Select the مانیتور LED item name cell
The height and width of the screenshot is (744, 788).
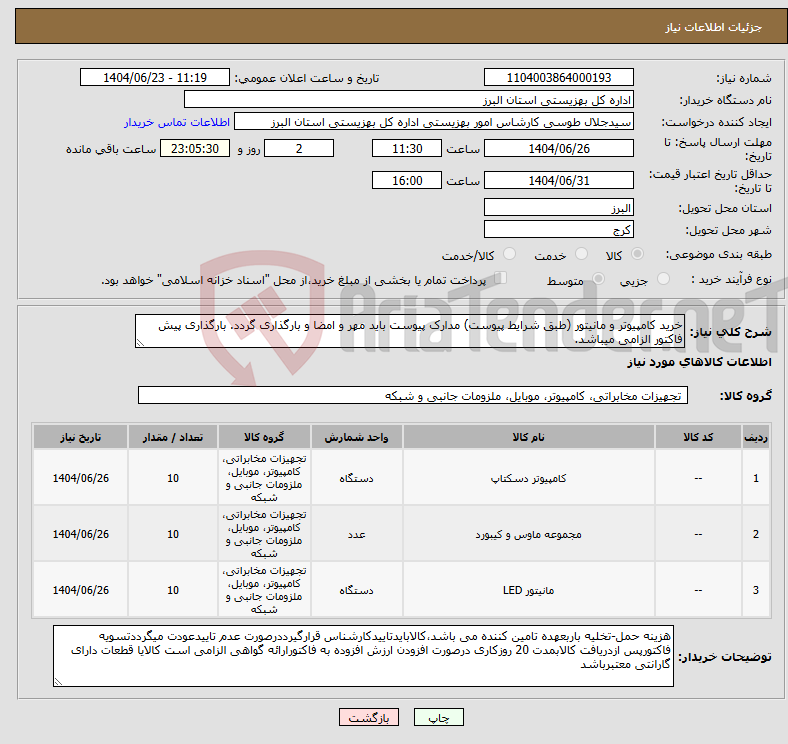tap(528, 590)
